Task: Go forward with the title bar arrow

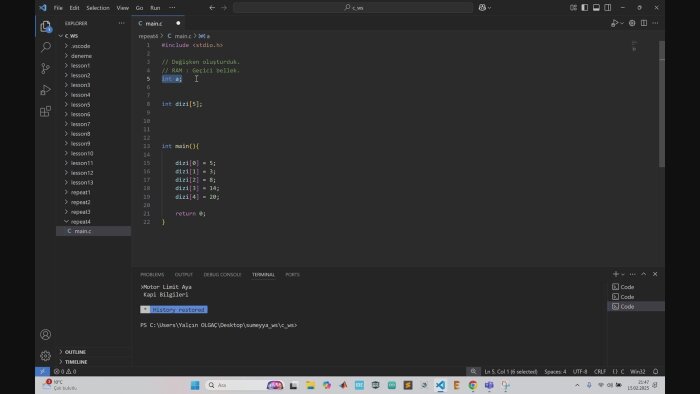Action: point(224,8)
